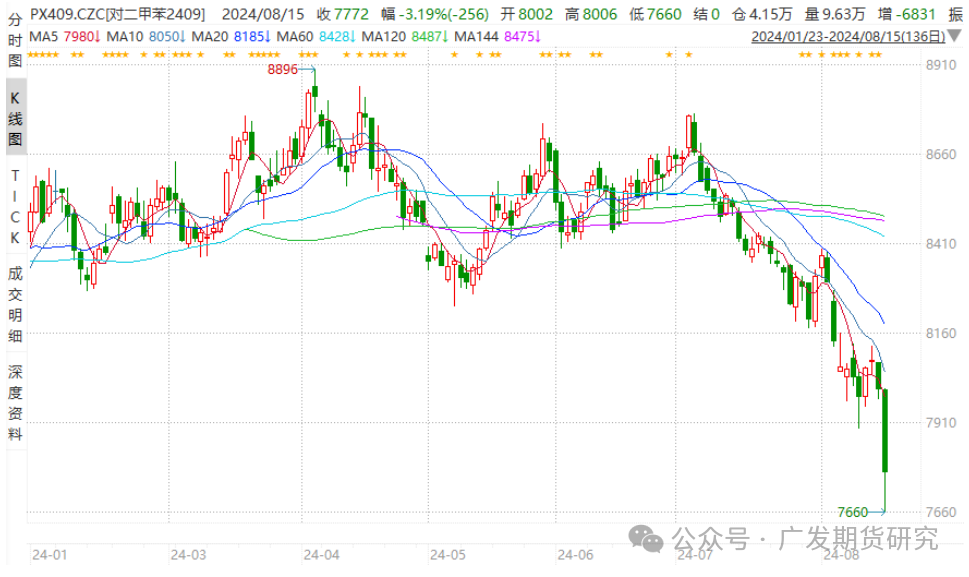Select the K线图 tab
The image size is (969, 577).
(15, 119)
